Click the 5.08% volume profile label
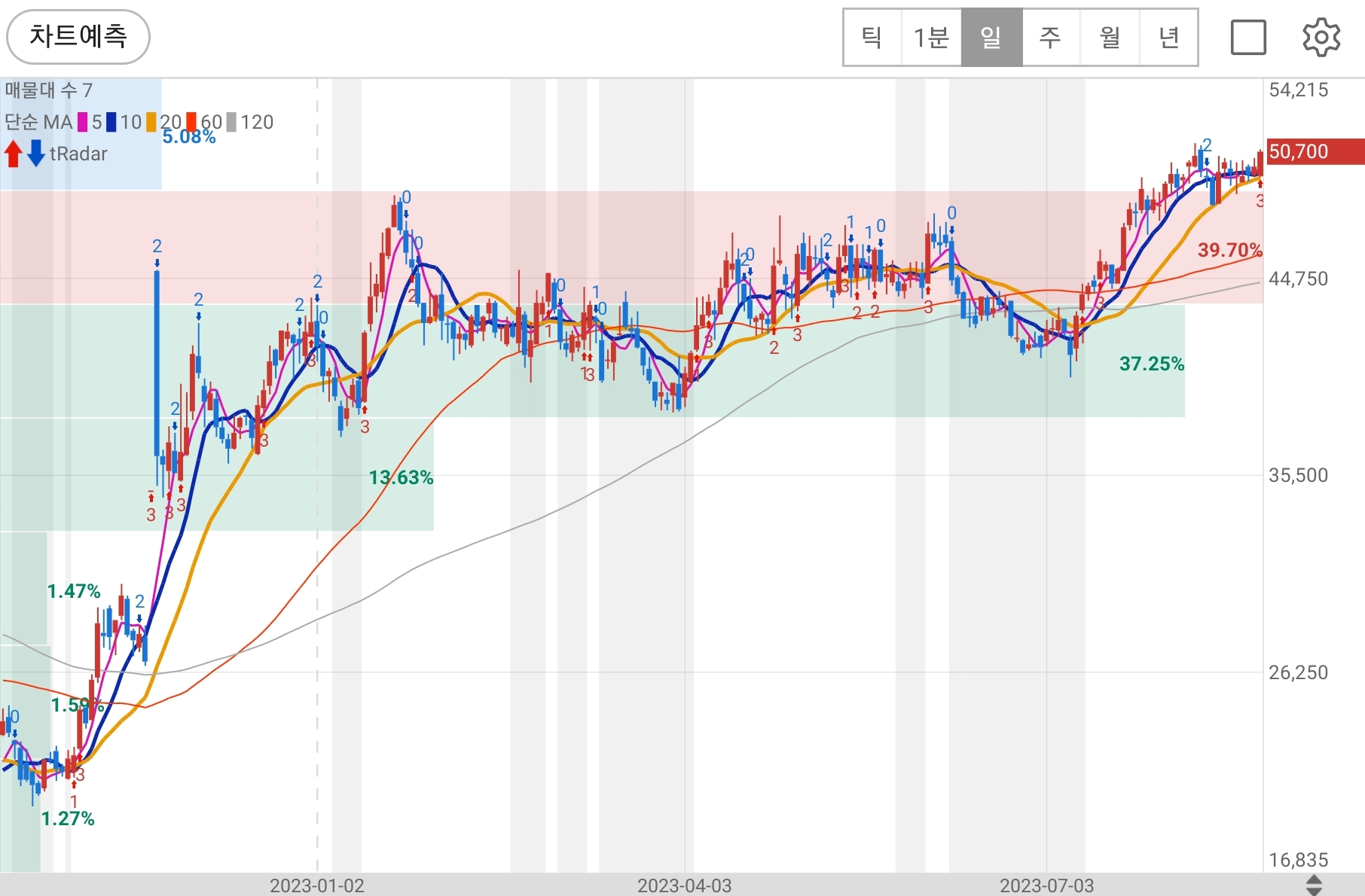The height and width of the screenshot is (896, 1365). [x=189, y=136]
